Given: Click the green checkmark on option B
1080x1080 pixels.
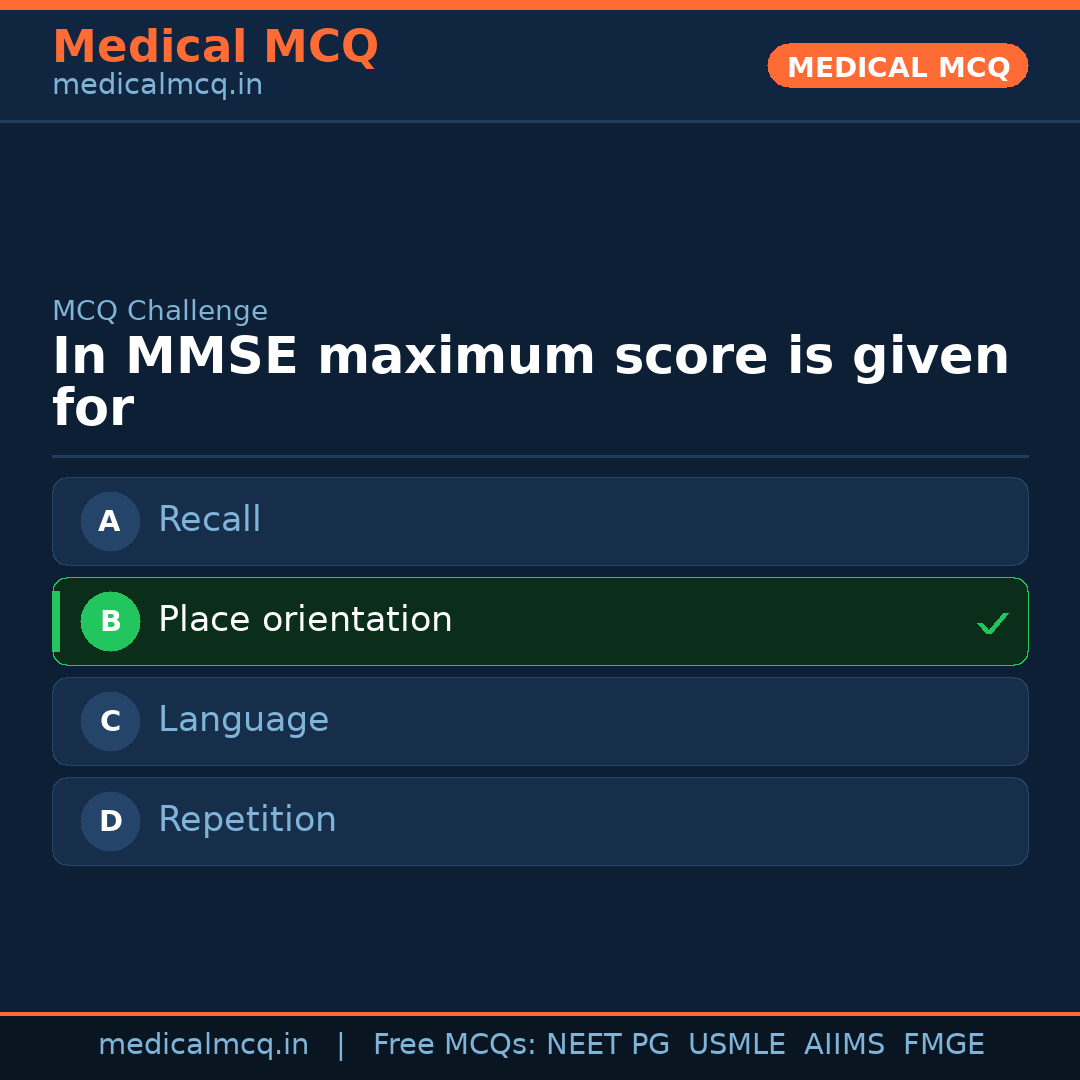Looking at the screenshot, I should click(x=992, y=622).
